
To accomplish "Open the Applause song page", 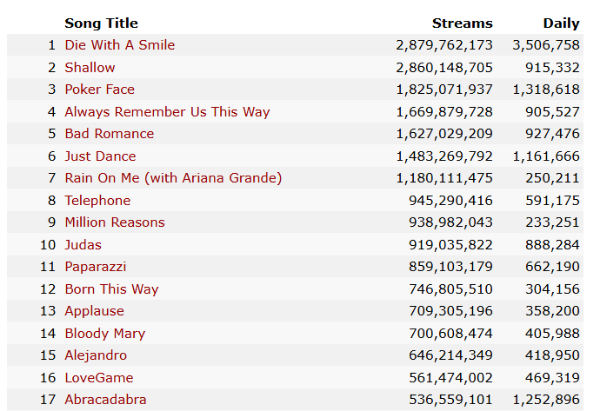I will click(x=95, y=311).
